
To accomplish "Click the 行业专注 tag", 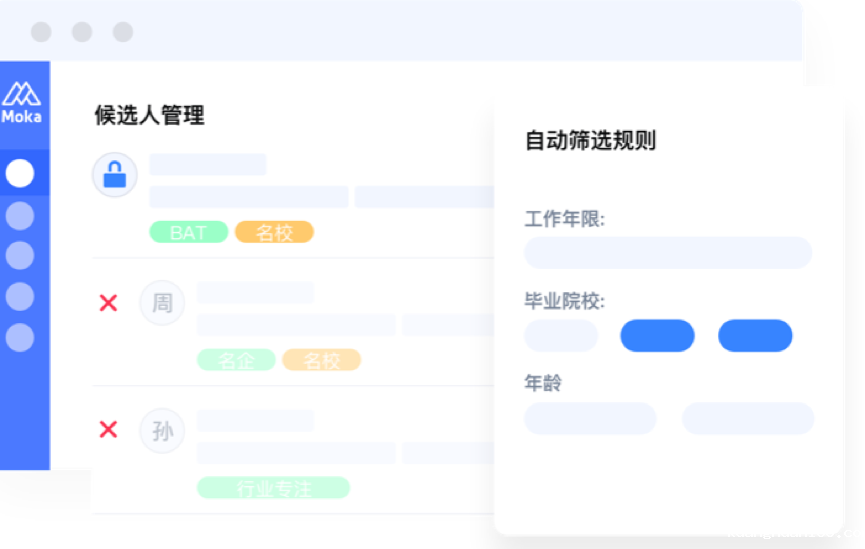I will click(274, 488).
